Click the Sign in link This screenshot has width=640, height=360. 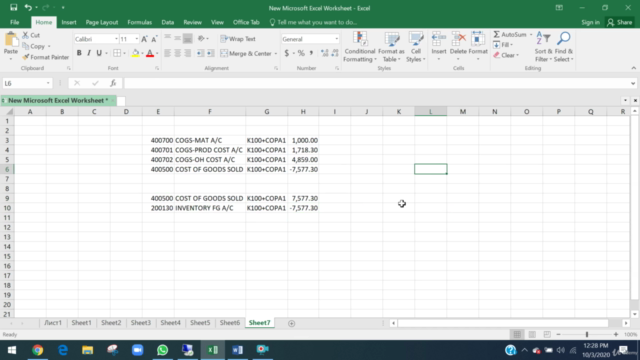590,22
